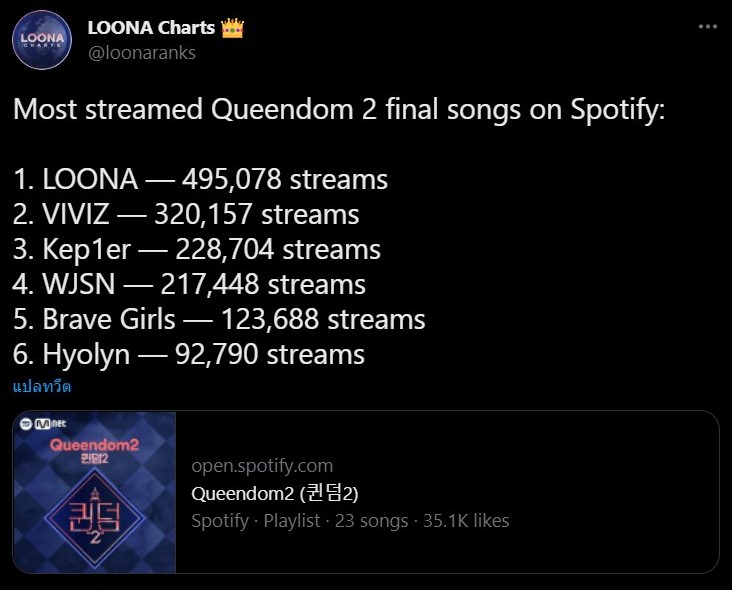Select the 'Most streamed Queendom 2' heading line

point(339,109)
